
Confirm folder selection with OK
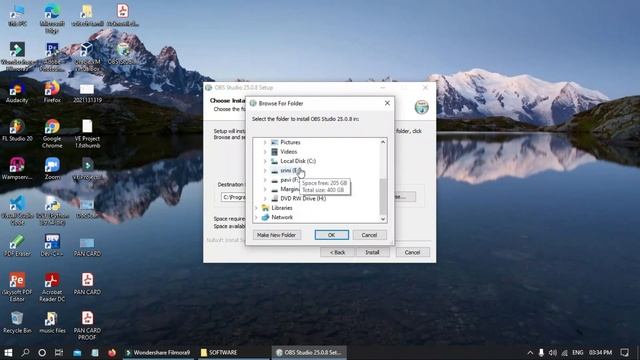tap(331, 235)
